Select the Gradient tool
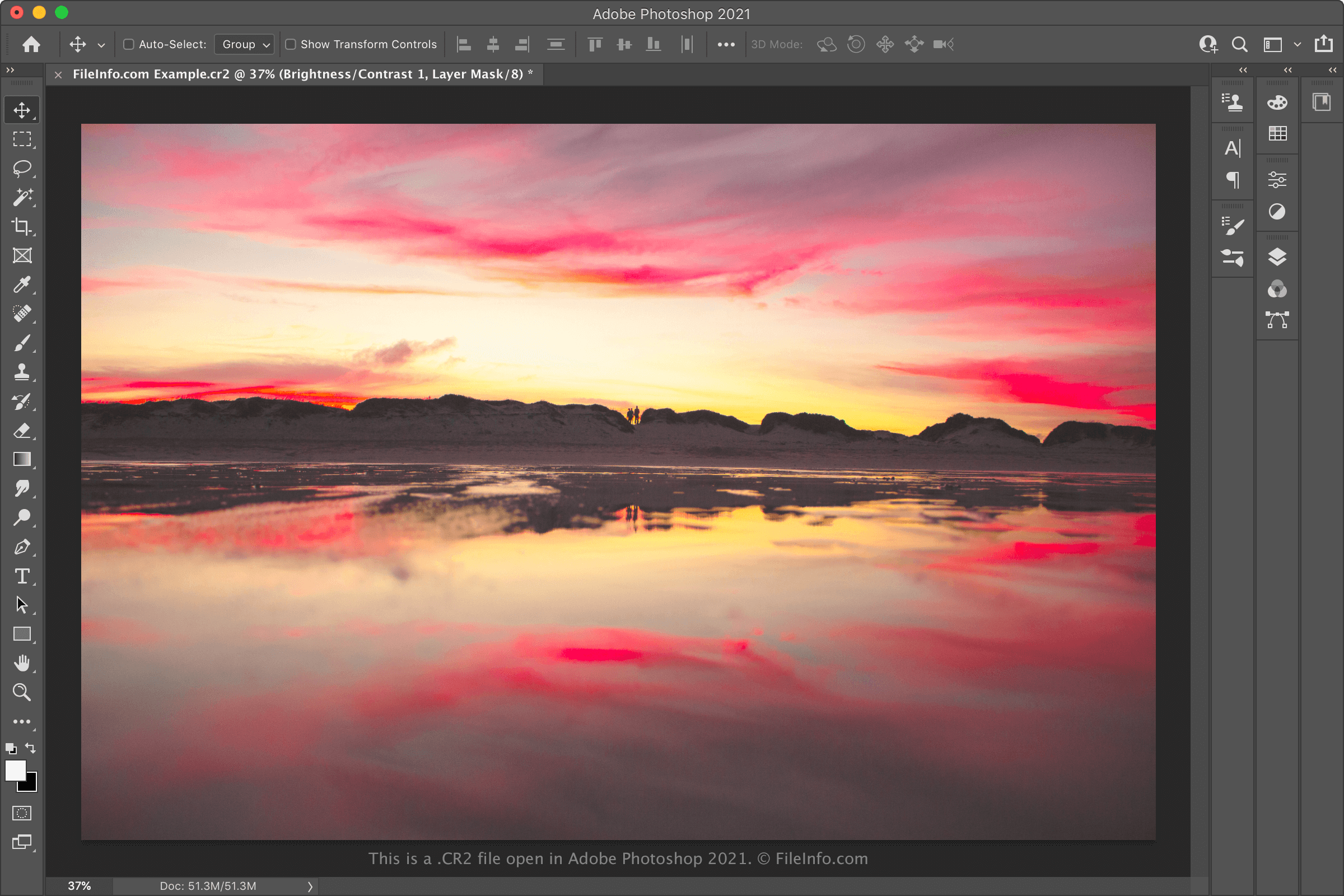The height and width of the screenshot is (896, 1344). point(21,461)
